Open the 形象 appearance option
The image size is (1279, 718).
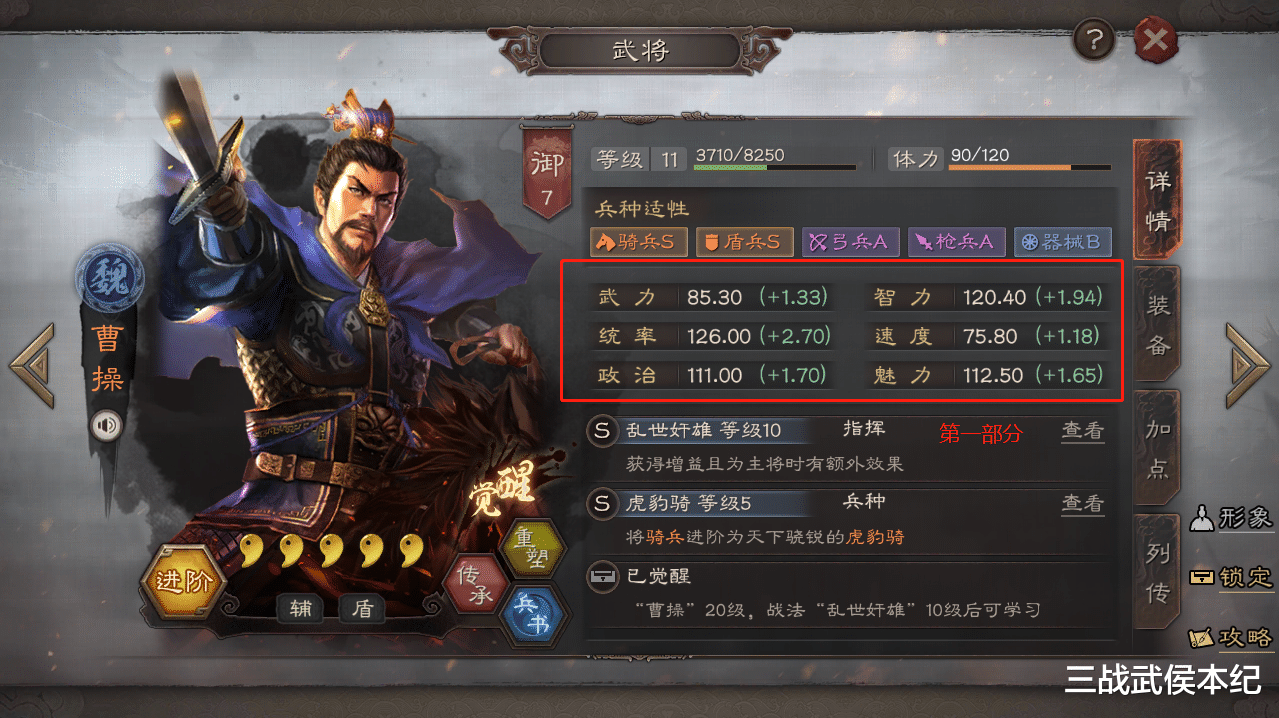1231,517
